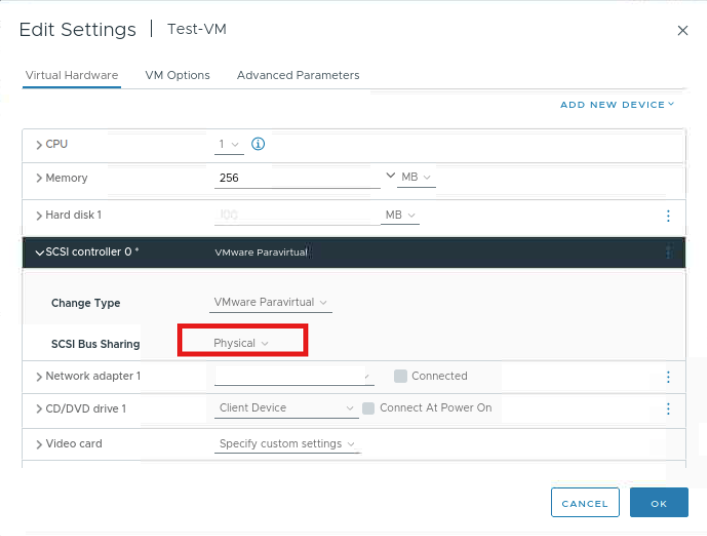Screen dimensions: 707x536
Task: Click the OK button
Action: pyautogui.click(x=658, y=503)
